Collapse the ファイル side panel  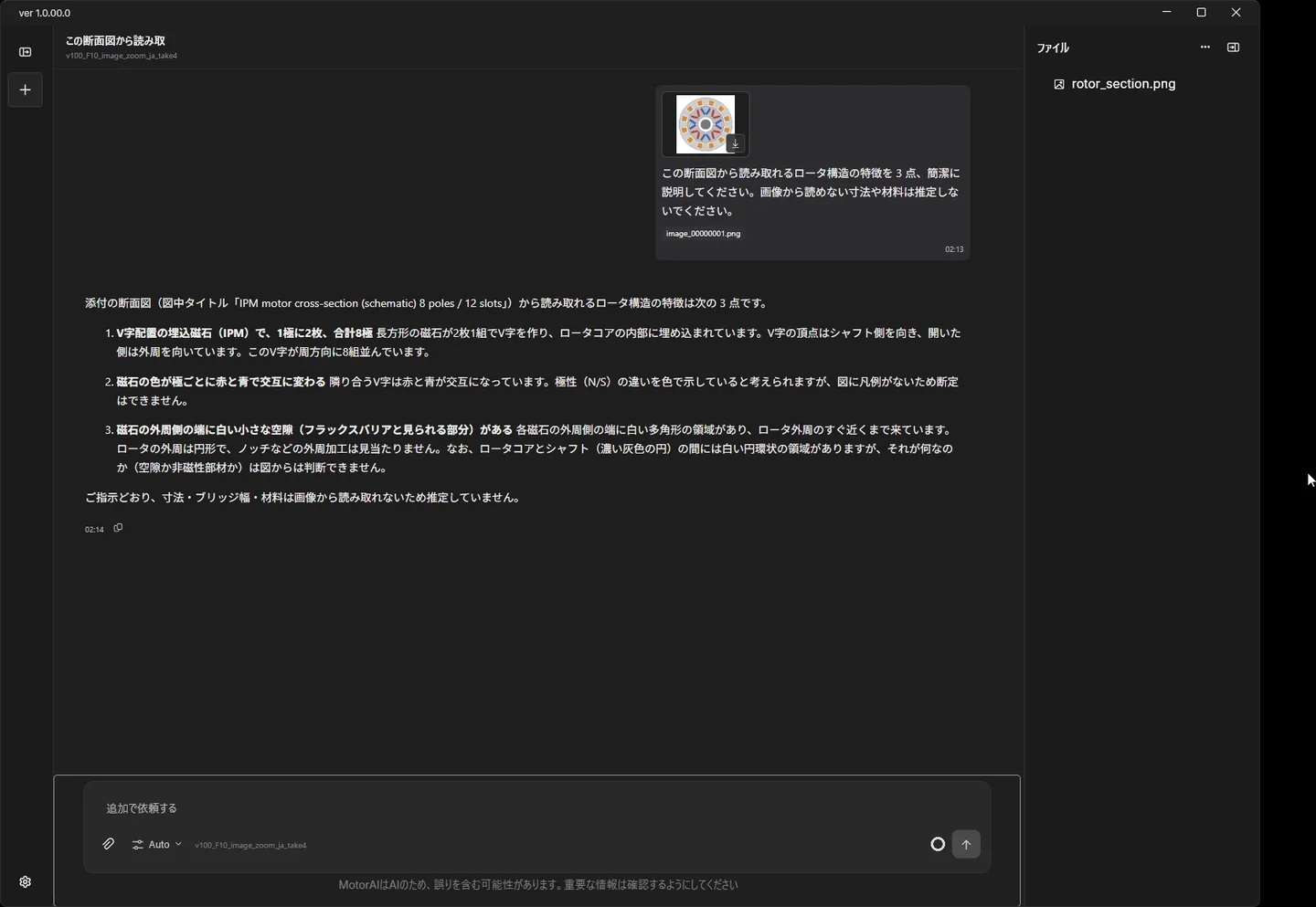(x=1234, y=47)
